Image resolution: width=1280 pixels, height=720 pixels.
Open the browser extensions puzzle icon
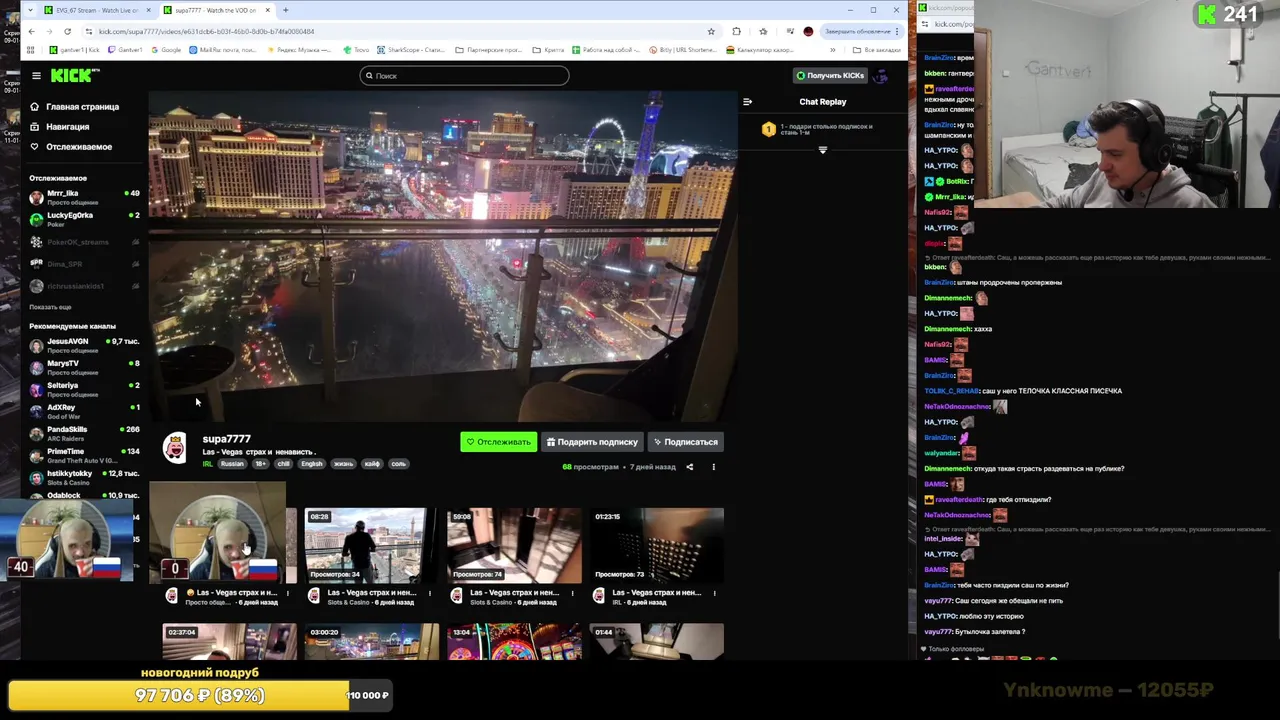[737, 31]
